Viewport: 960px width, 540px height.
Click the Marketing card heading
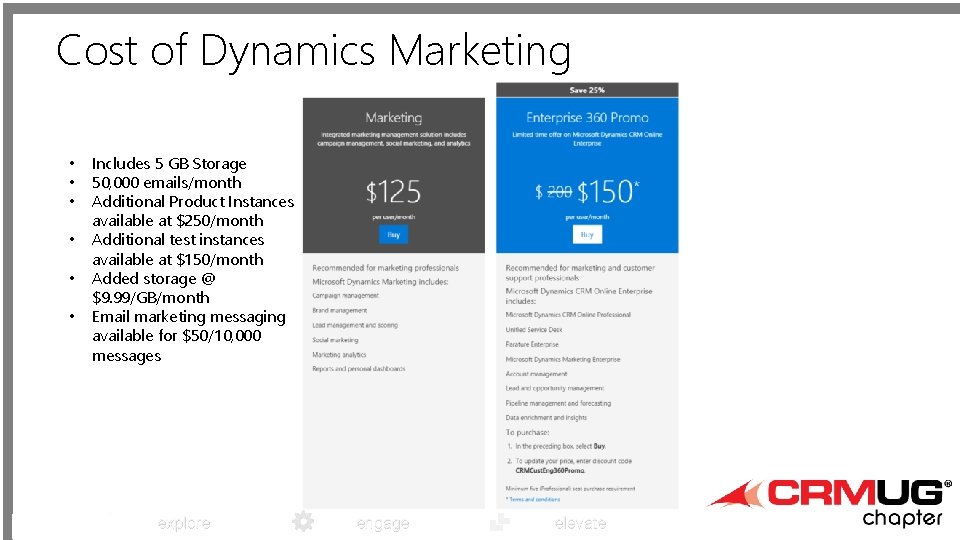(x=394, y=117)
